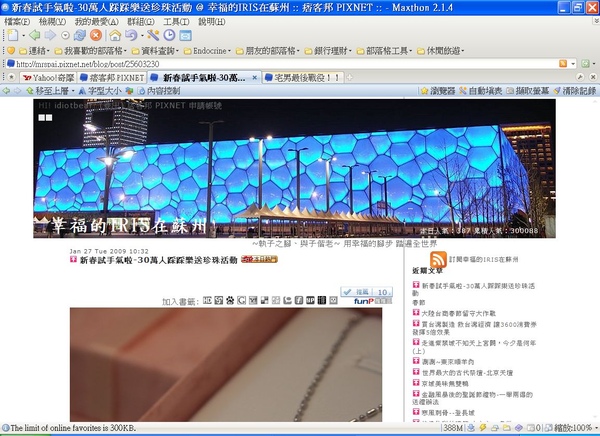Click the 自動填表 toolbar button
This screenshot has height=436, width=600.
point(481,91)
